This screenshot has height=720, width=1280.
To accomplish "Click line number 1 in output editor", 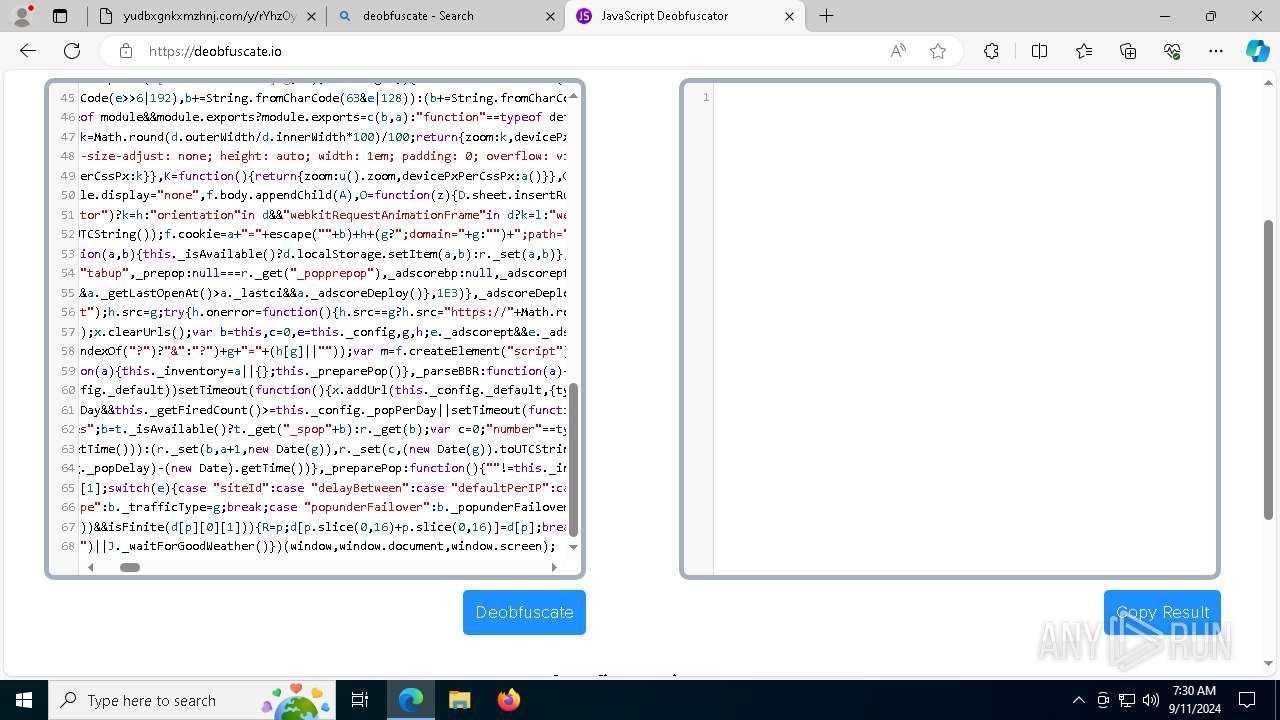I will [706, 97].
